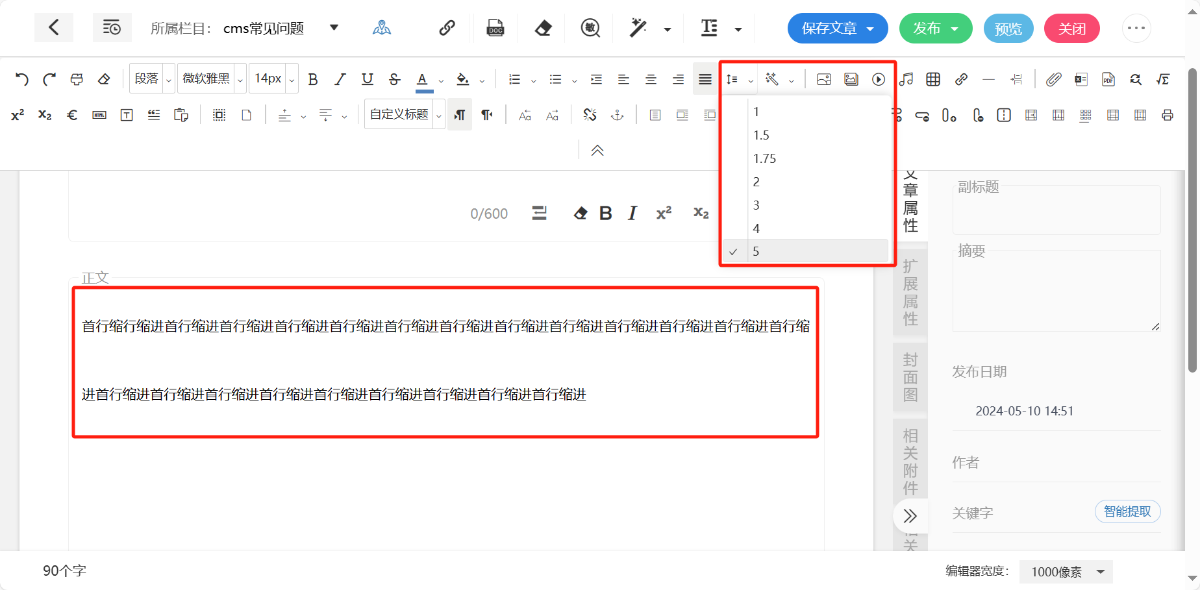Toggle justify alignment button
Image resolution: width=1200 pixels, height=590 pixels.
[705, 79]
